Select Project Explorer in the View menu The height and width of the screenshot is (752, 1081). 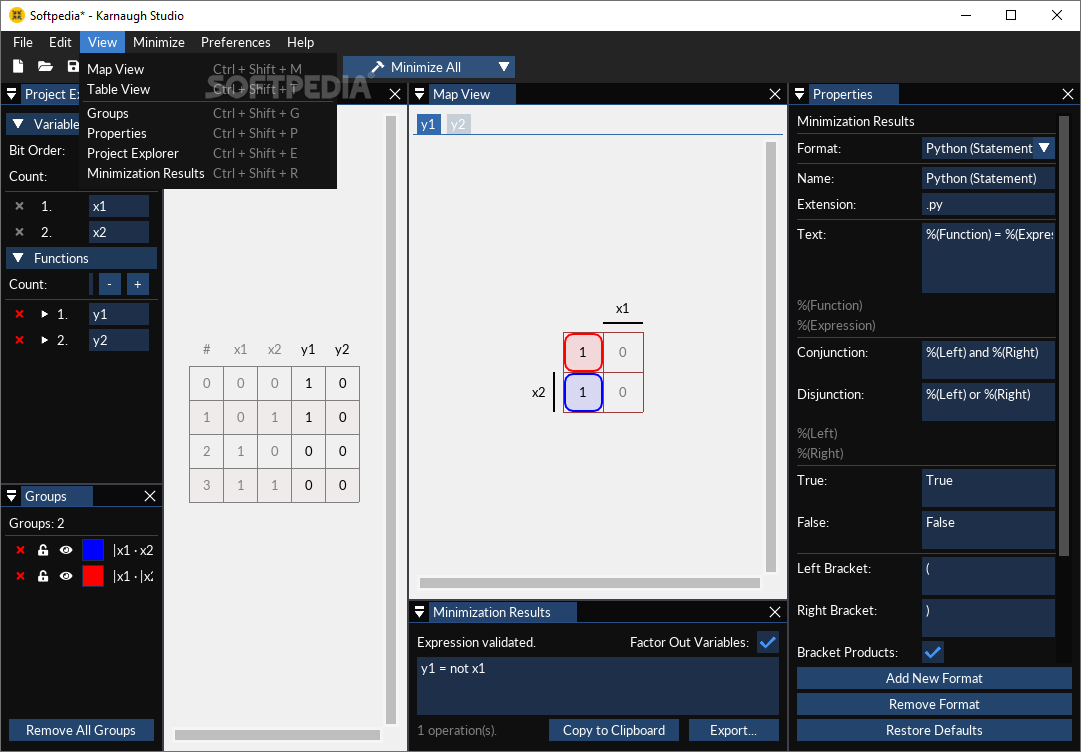click(208, 154)
